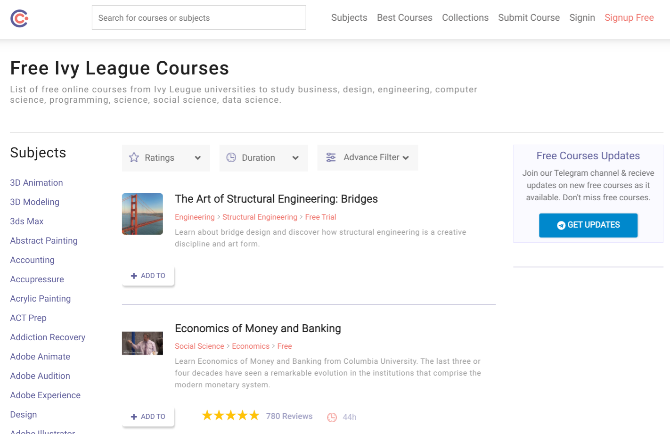This screenshot has width=670, height=434.
Task: Click the sliders icon in Advance Filter
Action: [x=331, y=158]
